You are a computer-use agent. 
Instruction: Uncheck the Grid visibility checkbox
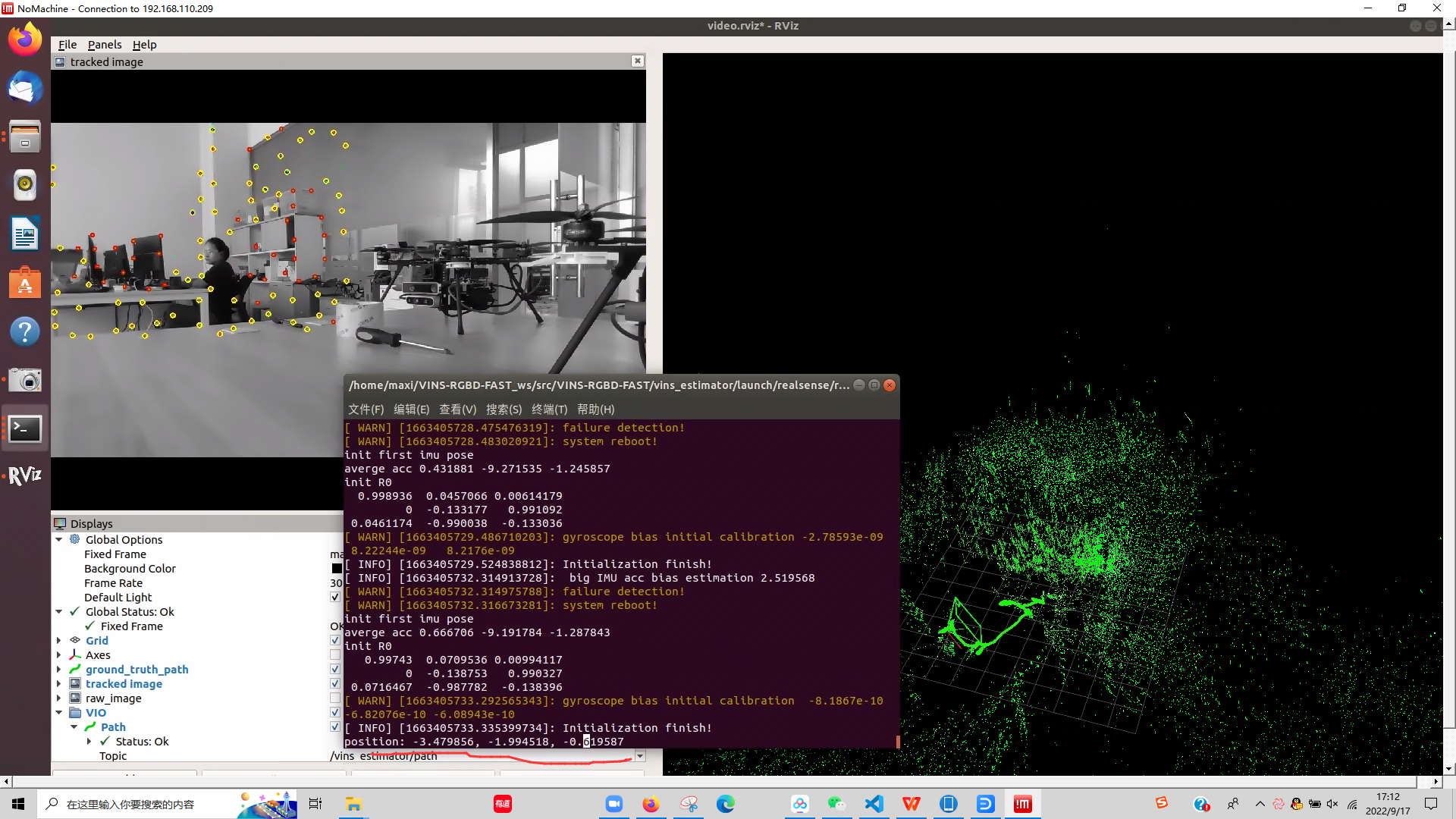[334, 640]
